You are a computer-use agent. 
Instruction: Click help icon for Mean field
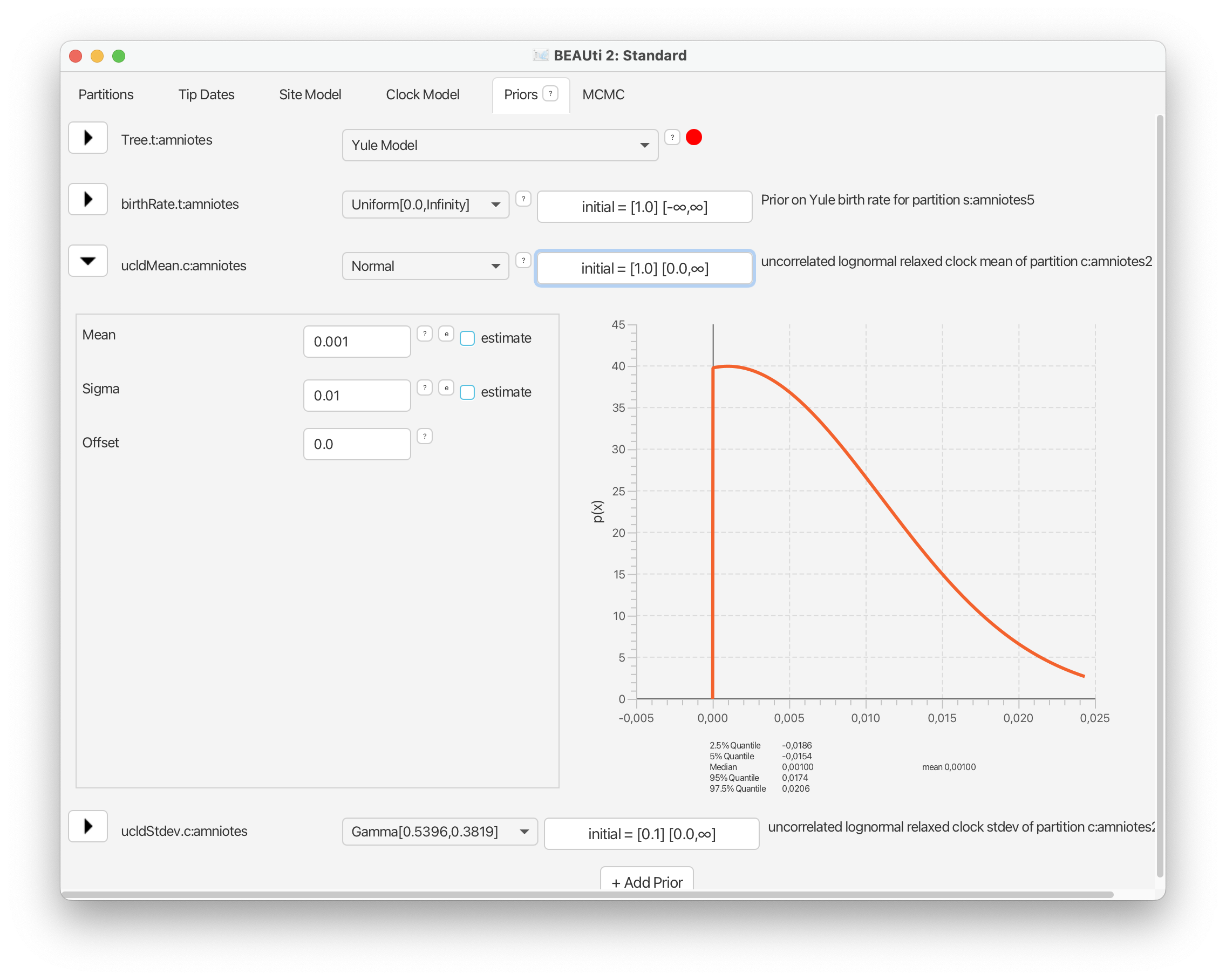click(425, 334)
